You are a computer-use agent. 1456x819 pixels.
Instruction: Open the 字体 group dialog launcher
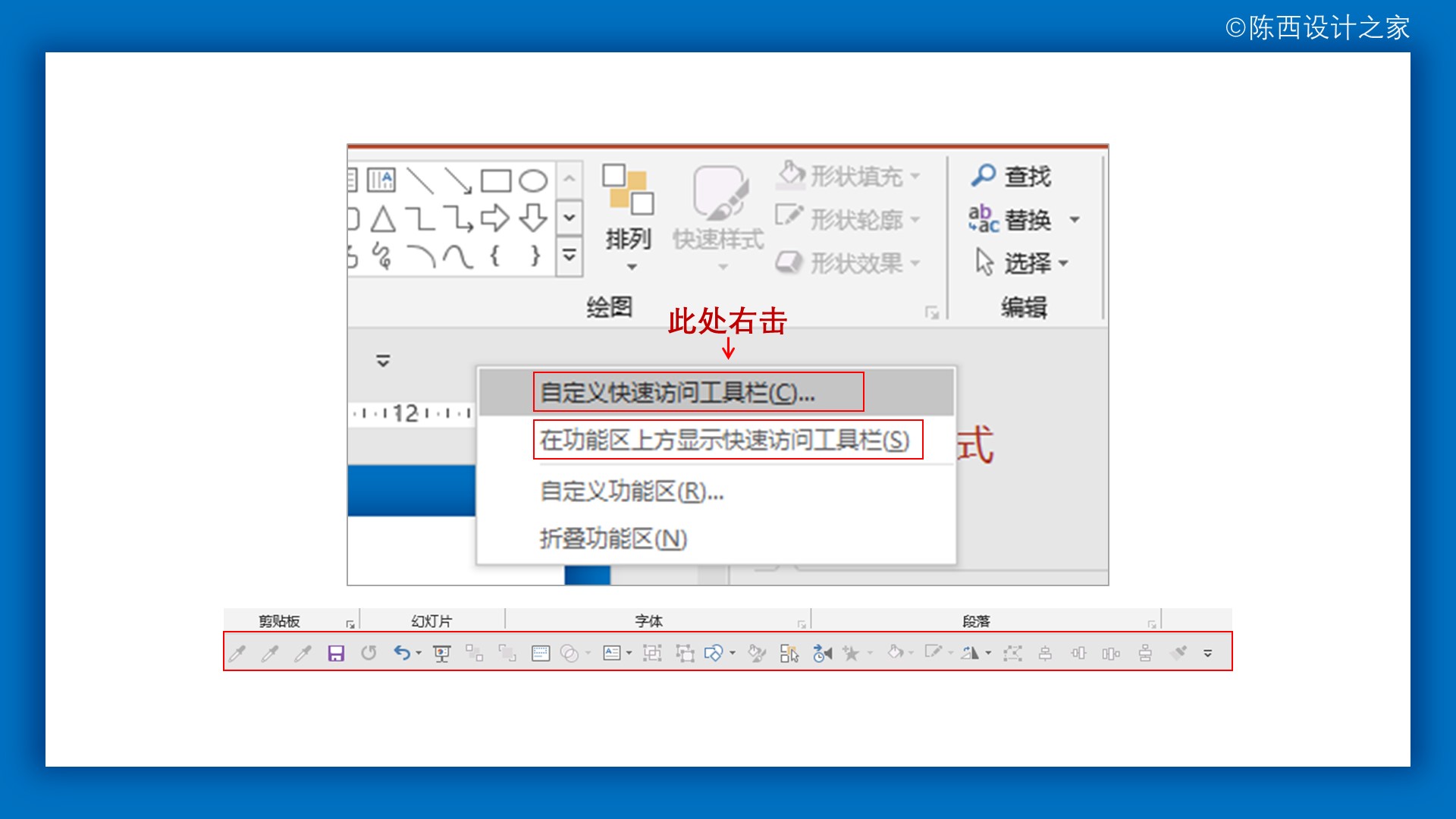tap(802, 624)
